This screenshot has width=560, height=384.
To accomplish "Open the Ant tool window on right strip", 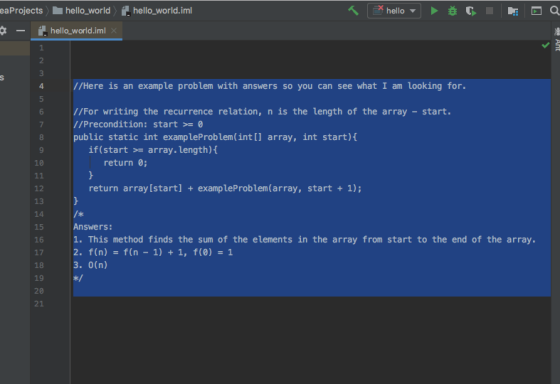I will (x=557, y=40).
